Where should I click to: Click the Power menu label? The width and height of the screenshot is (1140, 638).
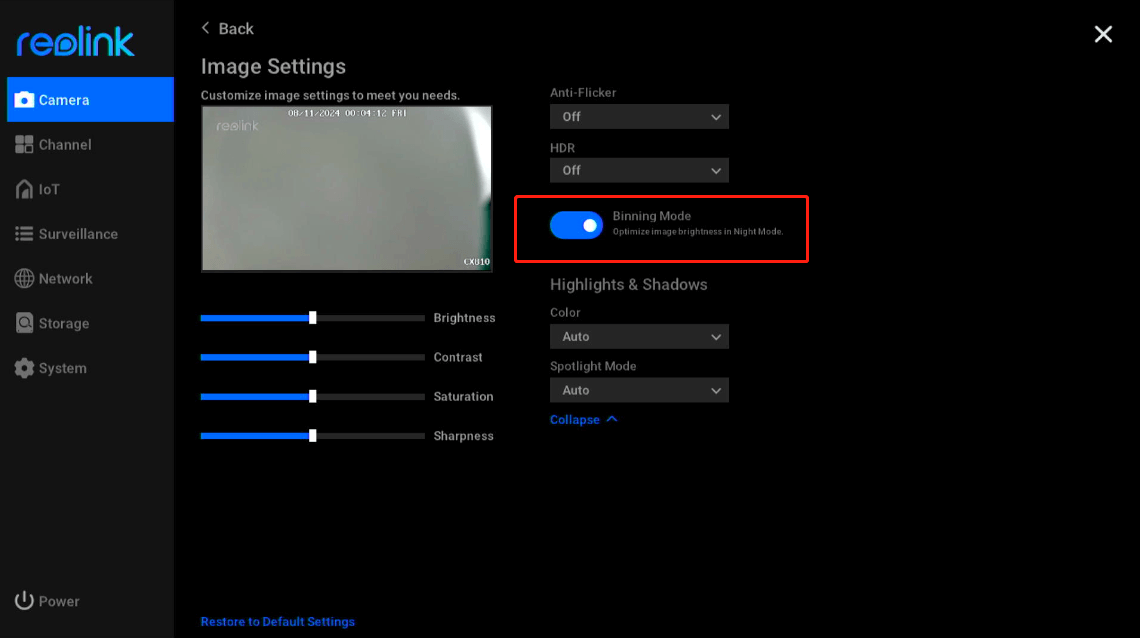click(59, 602)
